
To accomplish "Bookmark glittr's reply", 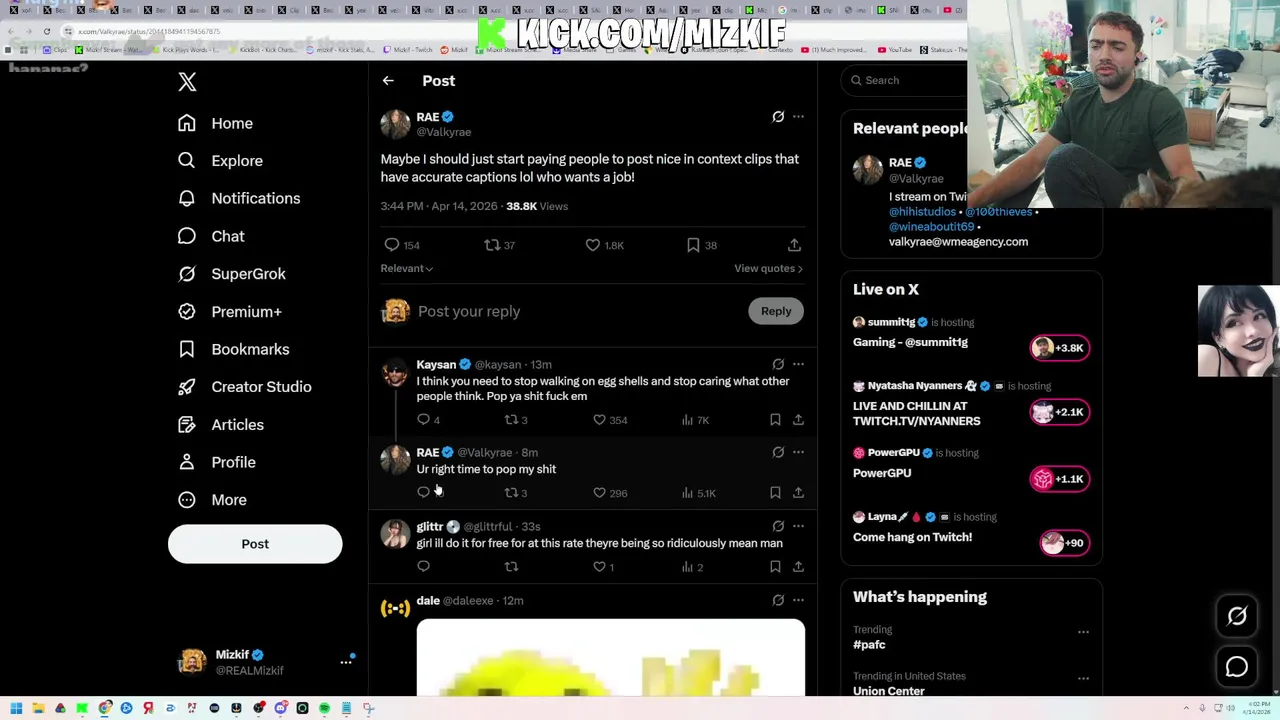I will coord(775,567).
